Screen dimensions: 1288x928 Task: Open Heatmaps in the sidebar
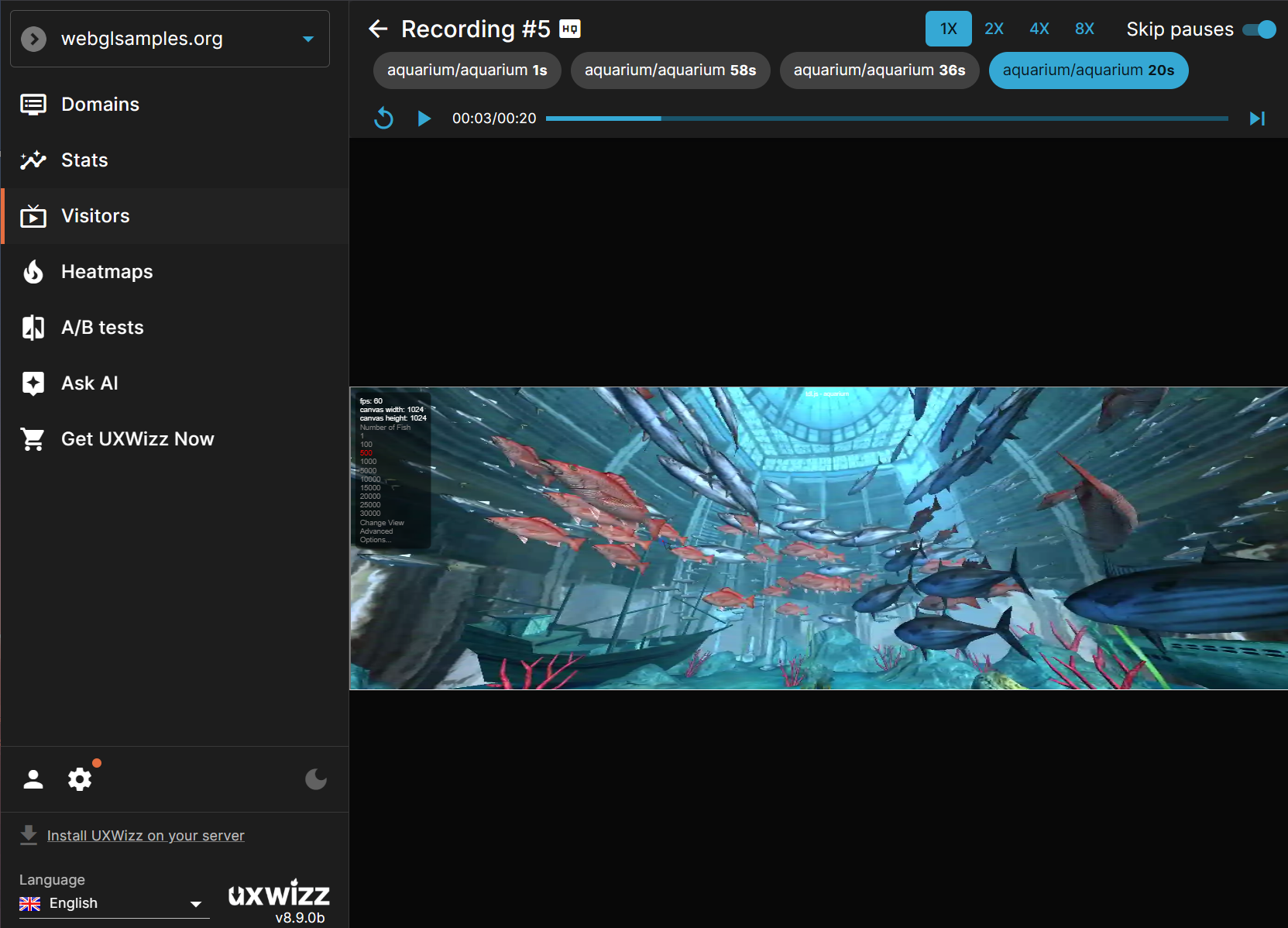[x=107, y=272]
